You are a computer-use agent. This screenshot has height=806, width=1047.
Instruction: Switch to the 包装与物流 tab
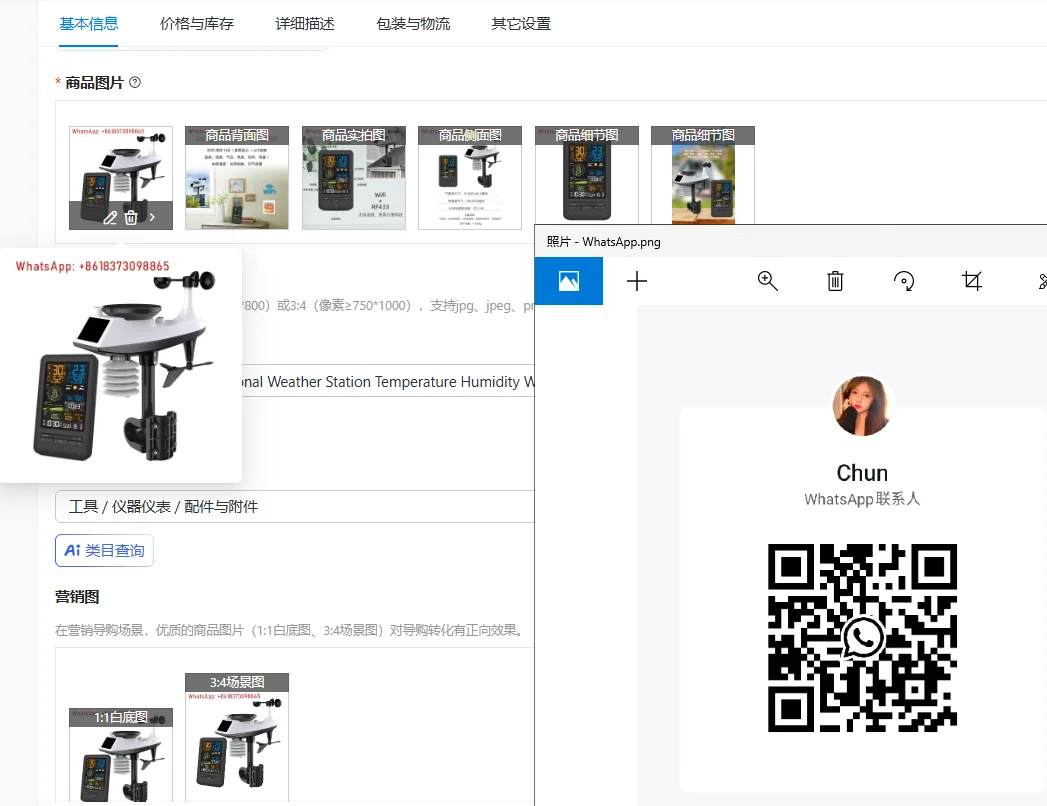413,22
